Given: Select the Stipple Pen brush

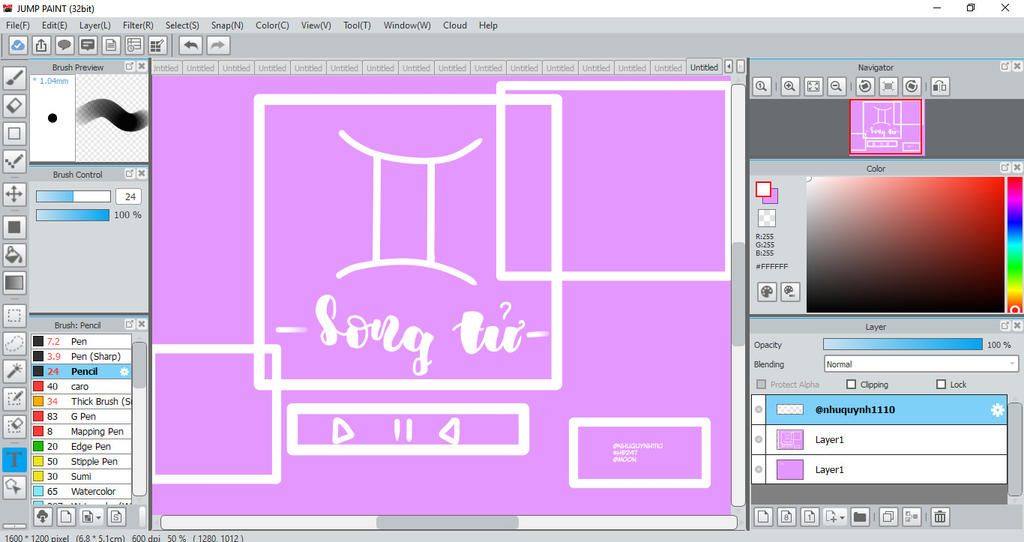Looking at the screenshot, I should (x=82, y=462).
